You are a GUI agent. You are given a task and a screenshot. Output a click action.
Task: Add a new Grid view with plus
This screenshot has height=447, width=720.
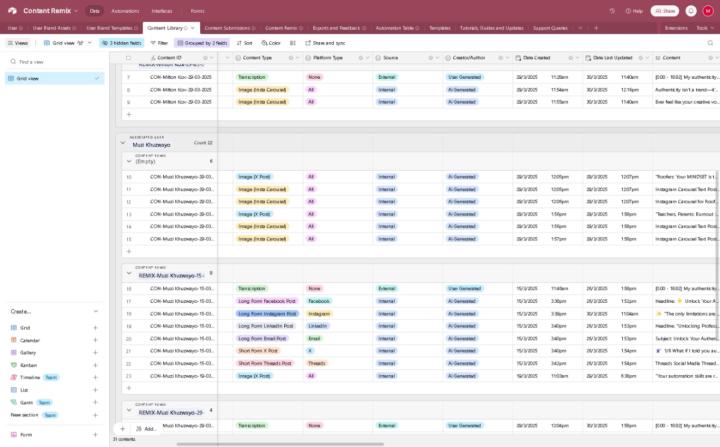[x=96, y=328]
